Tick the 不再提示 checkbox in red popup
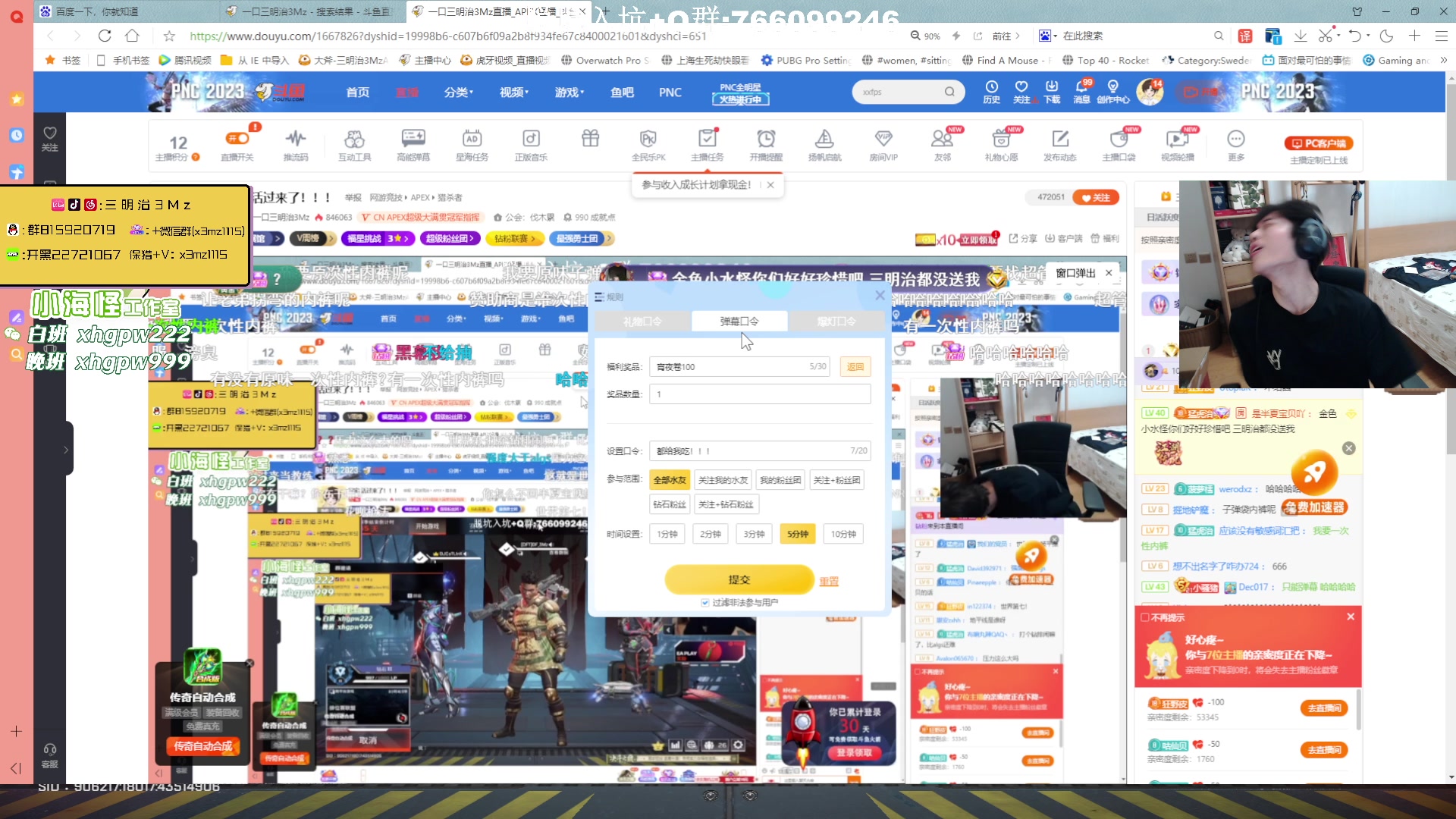Image resolution: width=1456 pixels, height=819 pixels. coord(1145,617)
